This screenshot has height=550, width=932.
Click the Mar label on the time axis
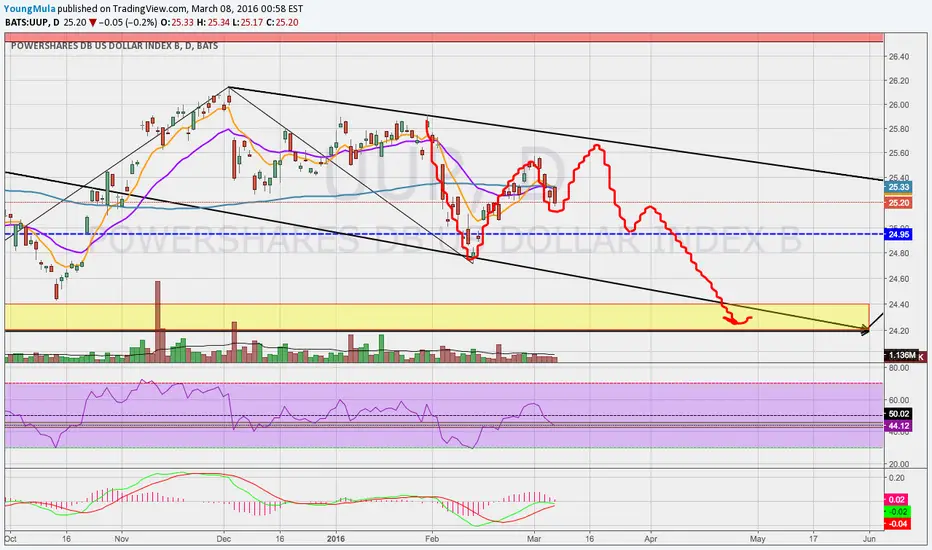(x=534, y=539)
